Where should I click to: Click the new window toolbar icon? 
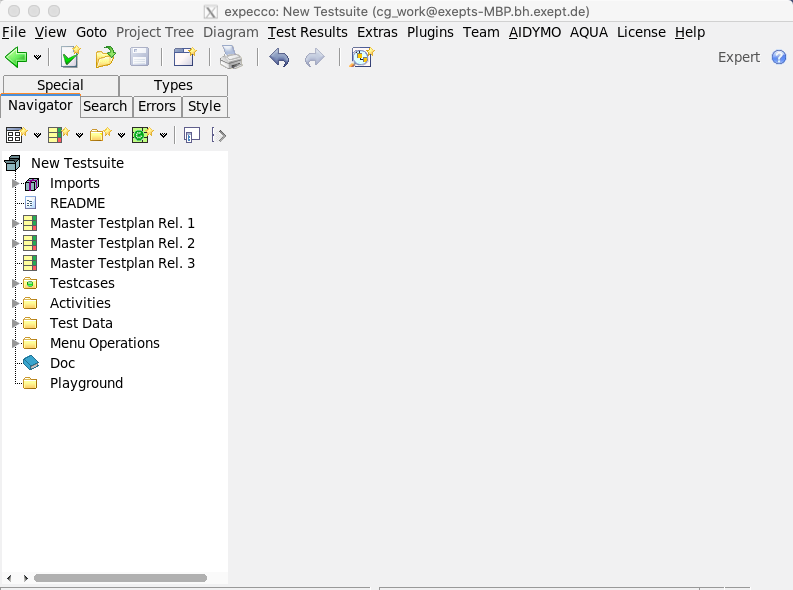coord(184,58)
